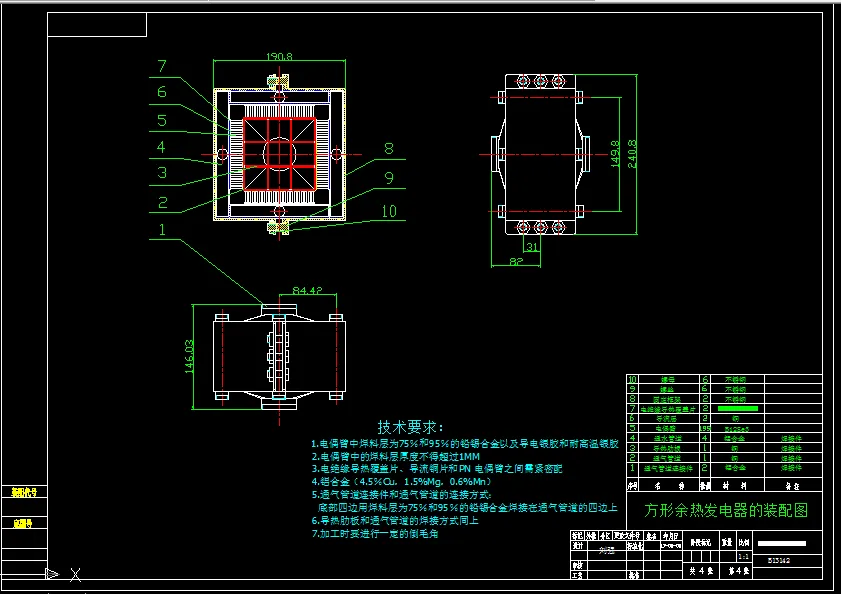Click the white filled bar in title block
This screenshot has width=841, height=594.
(x=781, y=544)
